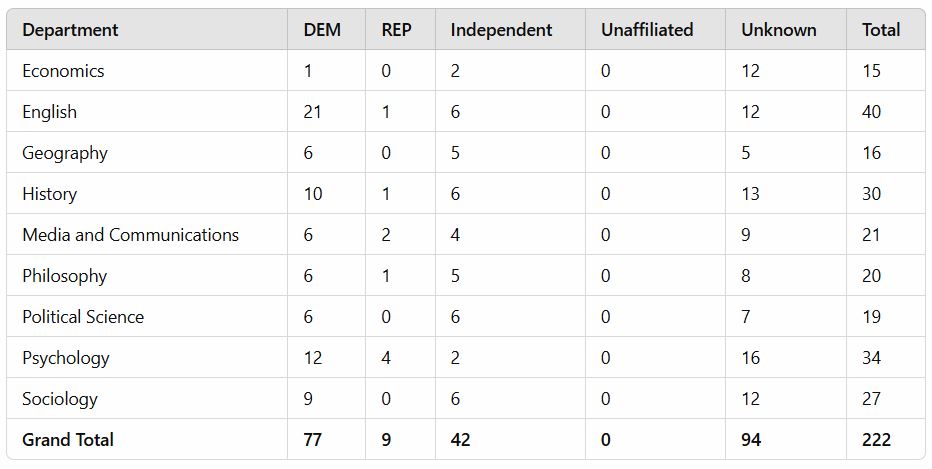Click the Total column header

tap(881, 30)
